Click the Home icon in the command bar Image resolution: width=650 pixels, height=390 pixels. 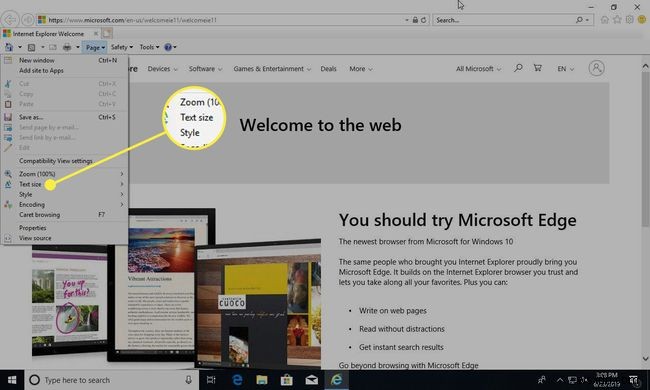click(x=9, y=47)
